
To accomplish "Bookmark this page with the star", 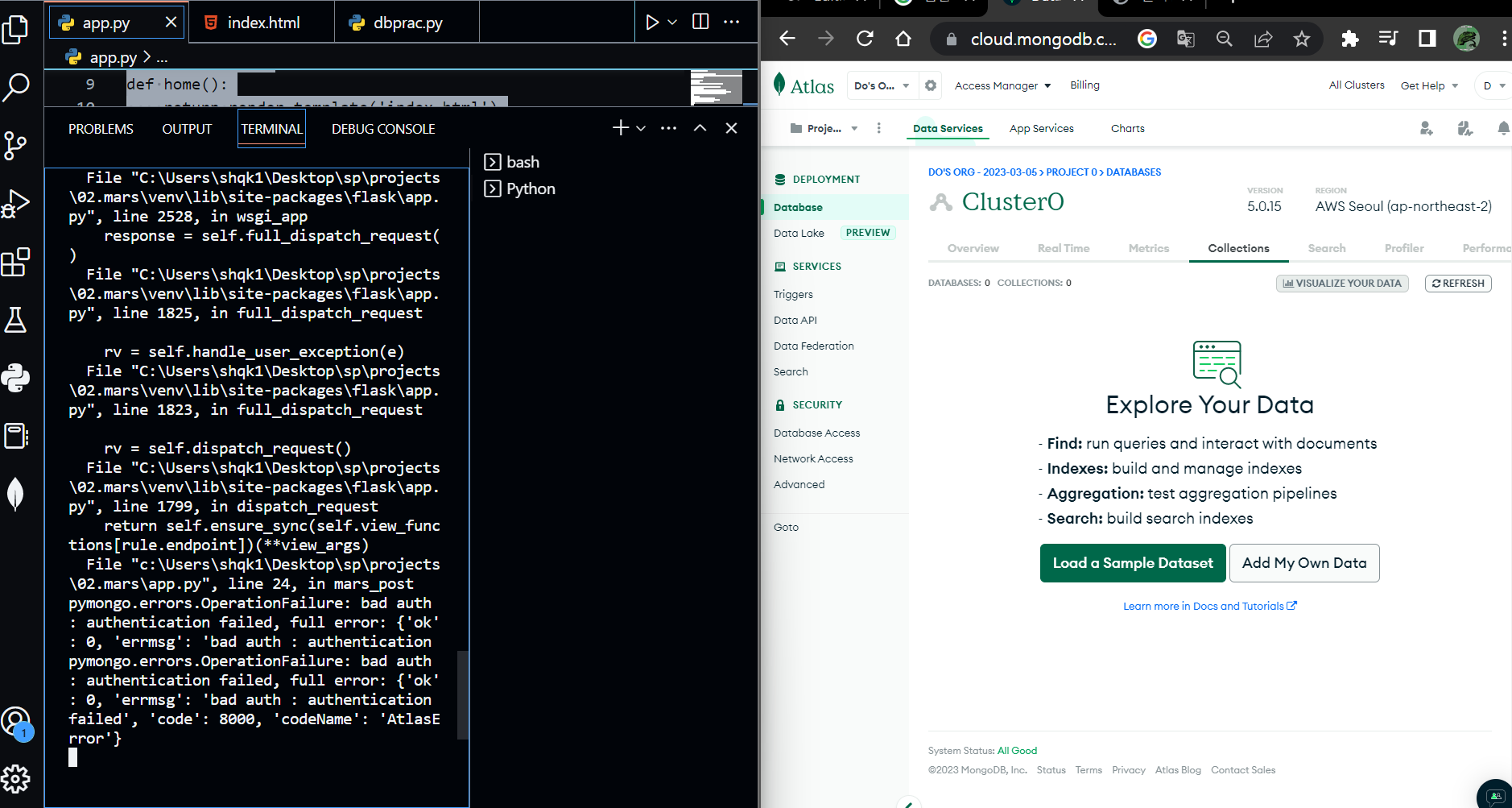I will (x=1302, y=39).
